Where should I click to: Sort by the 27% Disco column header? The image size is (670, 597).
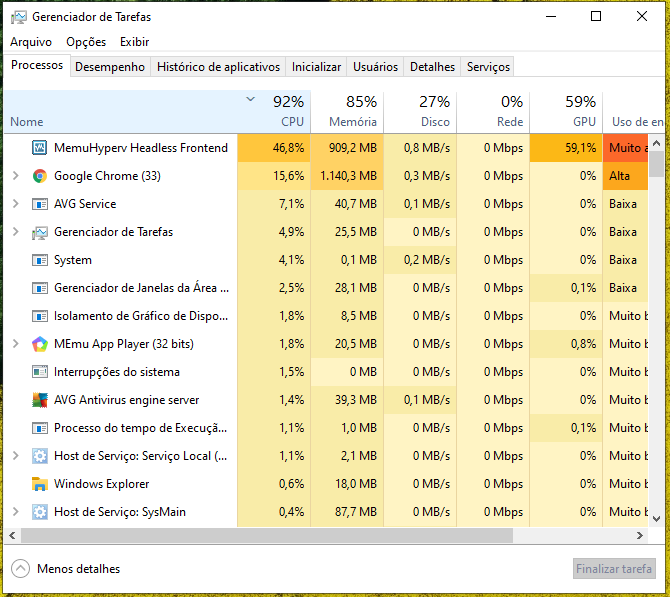point(420,112)
